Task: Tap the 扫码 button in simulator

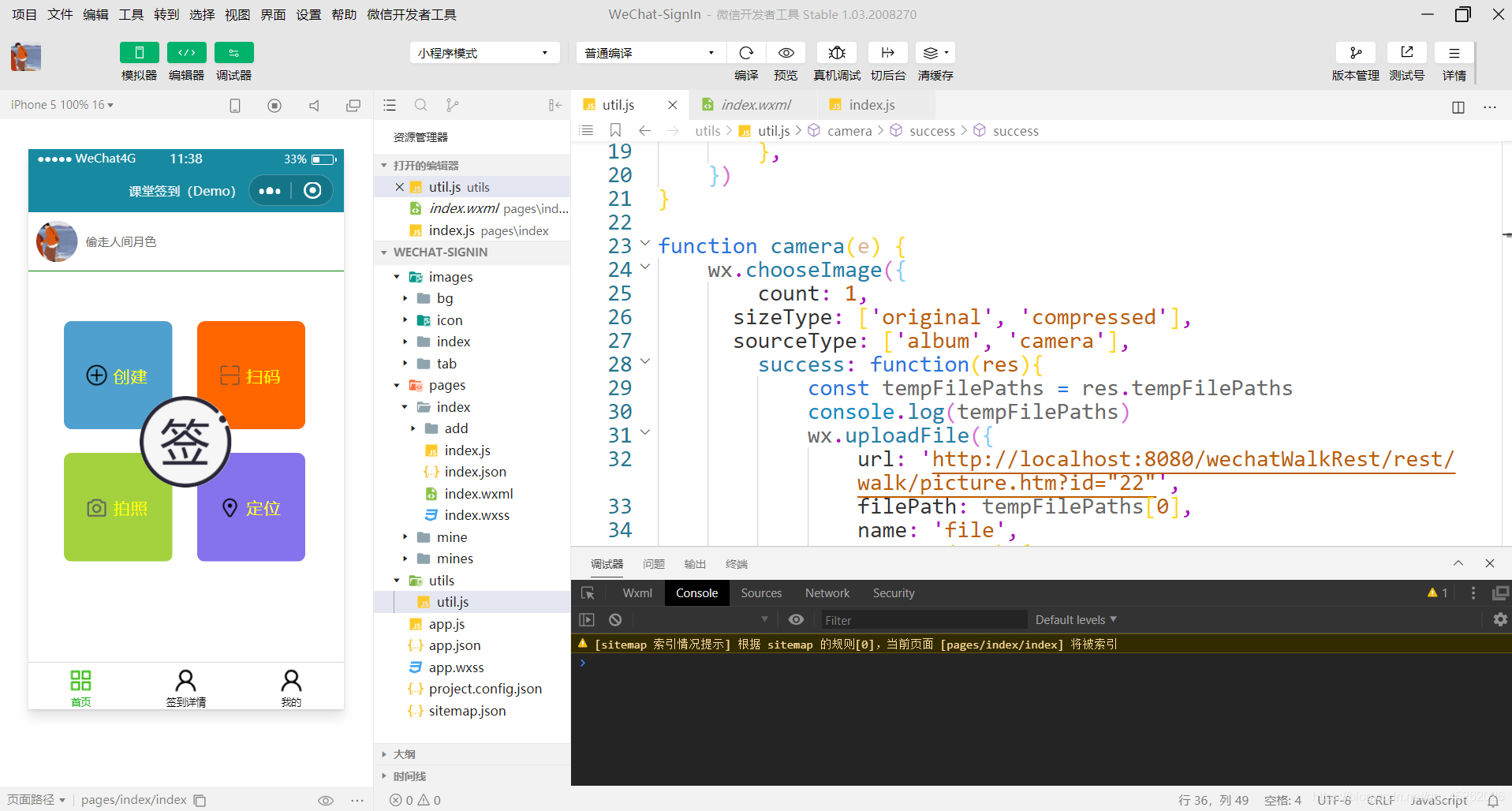Action: point(251,376)
